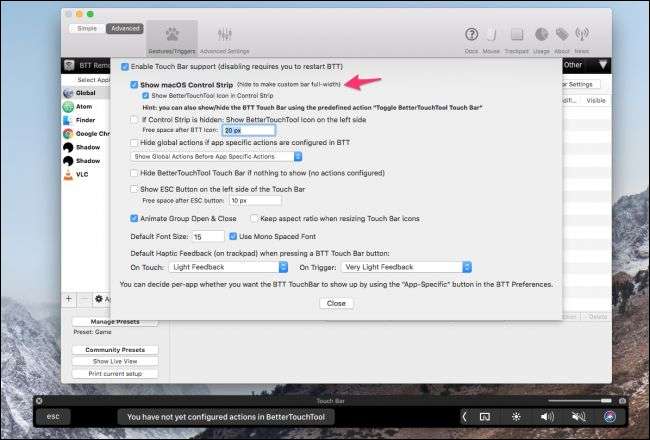
Task: Open the On Trigger feedback dropdown
Action: (406, 267)
